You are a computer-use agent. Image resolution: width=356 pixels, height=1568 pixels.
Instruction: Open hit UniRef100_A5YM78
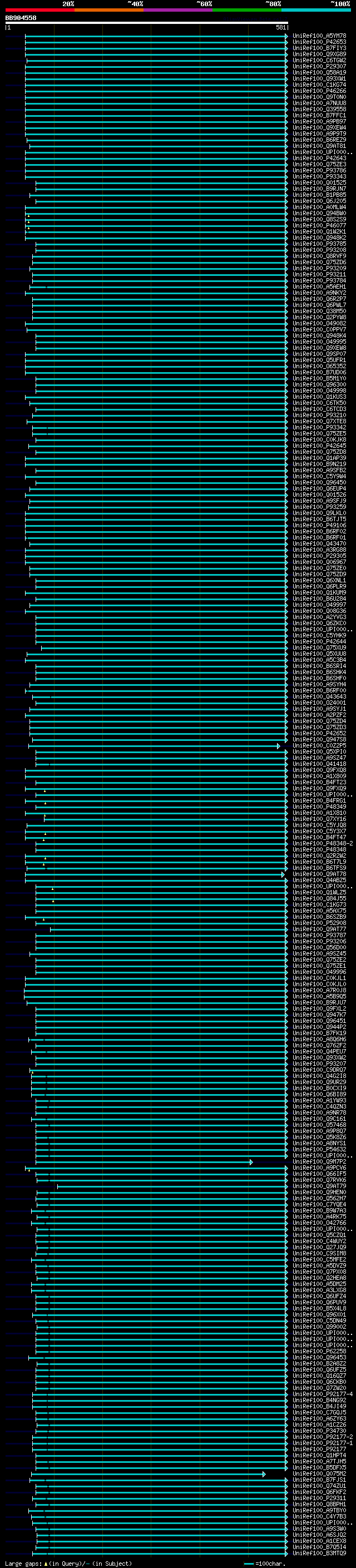[319, 36]
